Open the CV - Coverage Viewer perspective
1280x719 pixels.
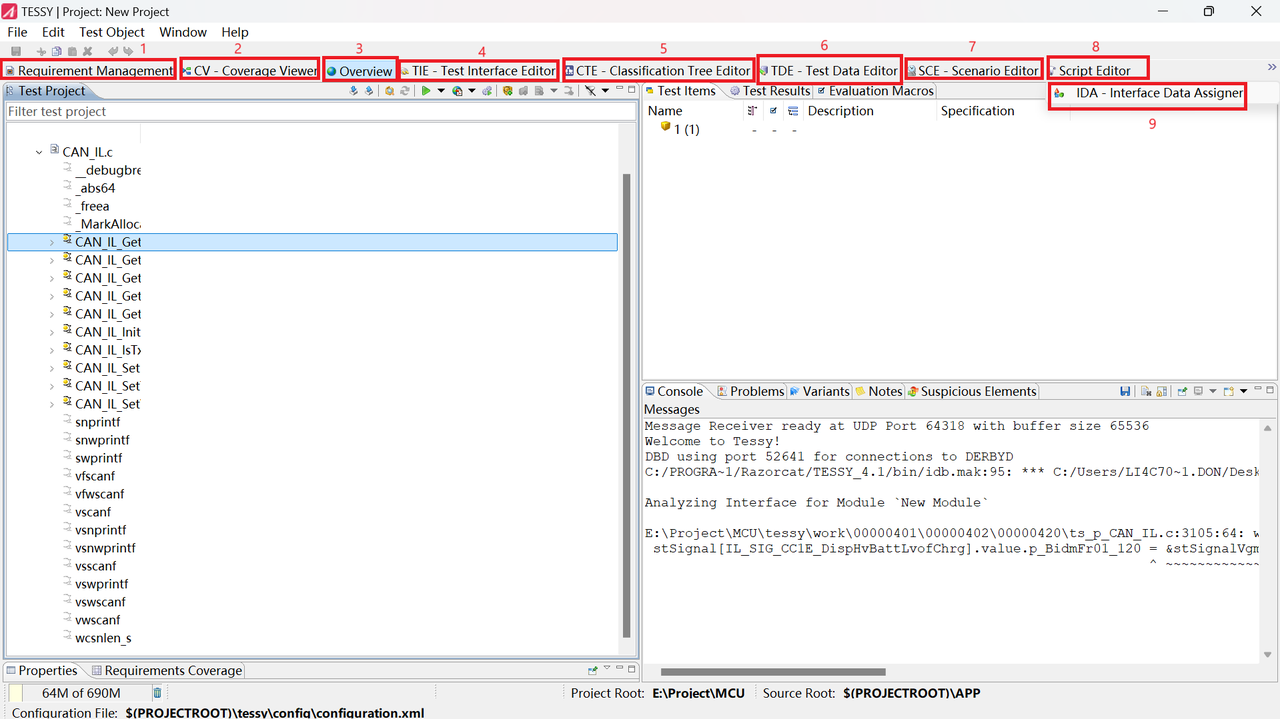tap(250, 71)
